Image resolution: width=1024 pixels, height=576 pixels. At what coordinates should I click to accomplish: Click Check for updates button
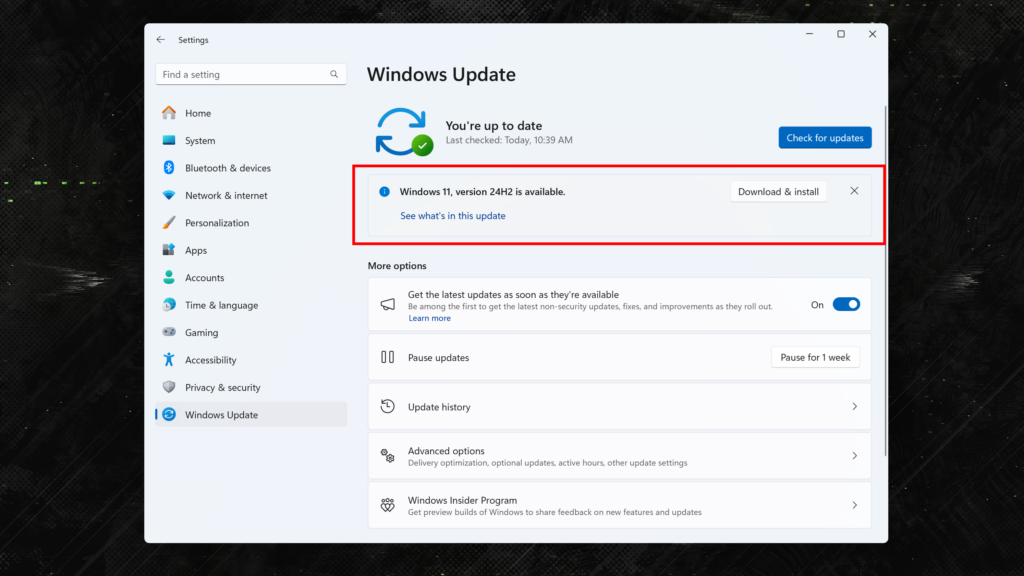[825, 138]
